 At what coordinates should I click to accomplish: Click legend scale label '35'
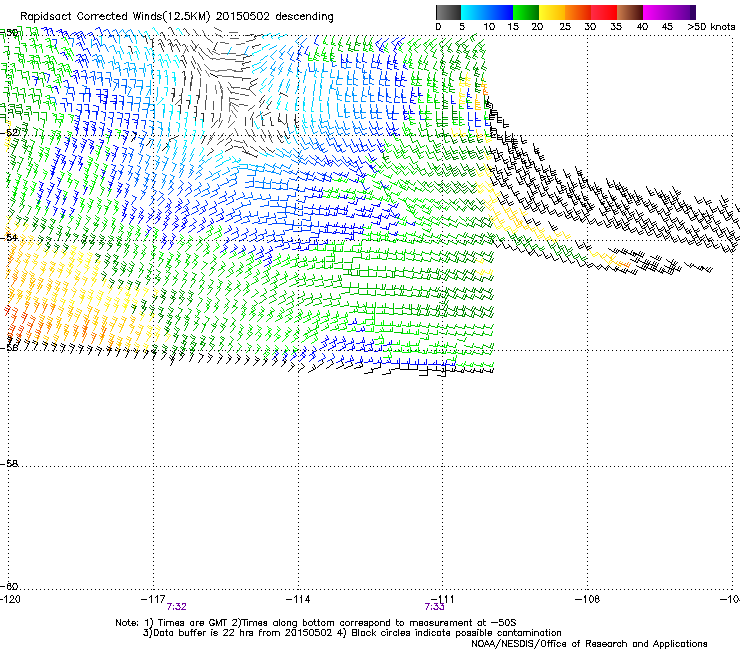[x=616, y=27]
